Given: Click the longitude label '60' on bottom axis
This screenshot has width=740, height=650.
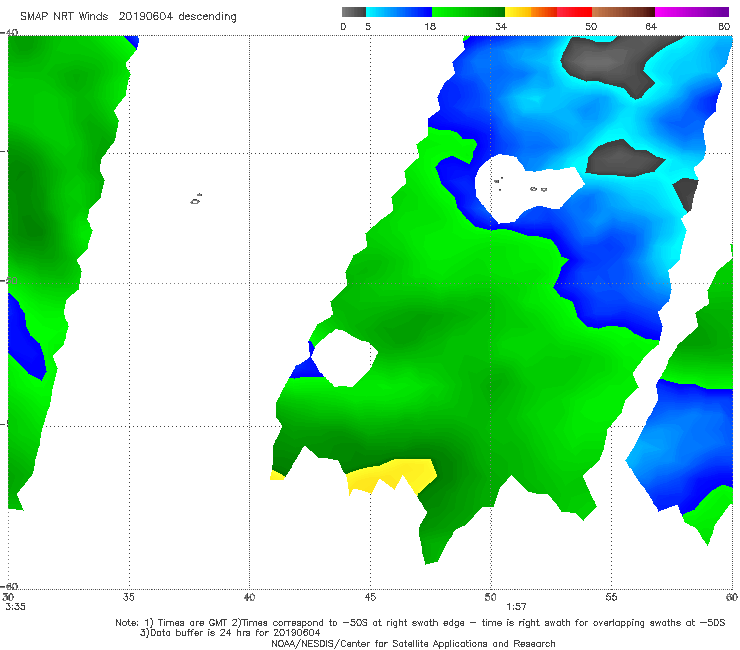Looking at the screenshot, I should (x=732, y=597).
